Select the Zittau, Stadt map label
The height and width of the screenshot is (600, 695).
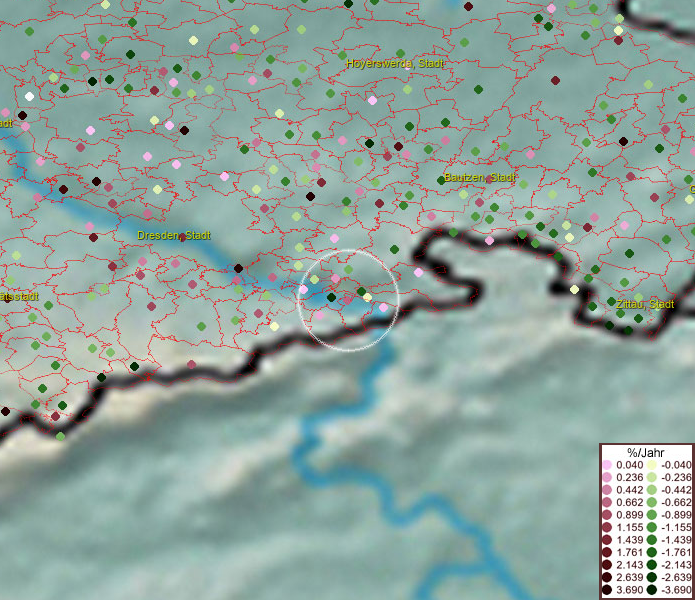coord(645,303)
